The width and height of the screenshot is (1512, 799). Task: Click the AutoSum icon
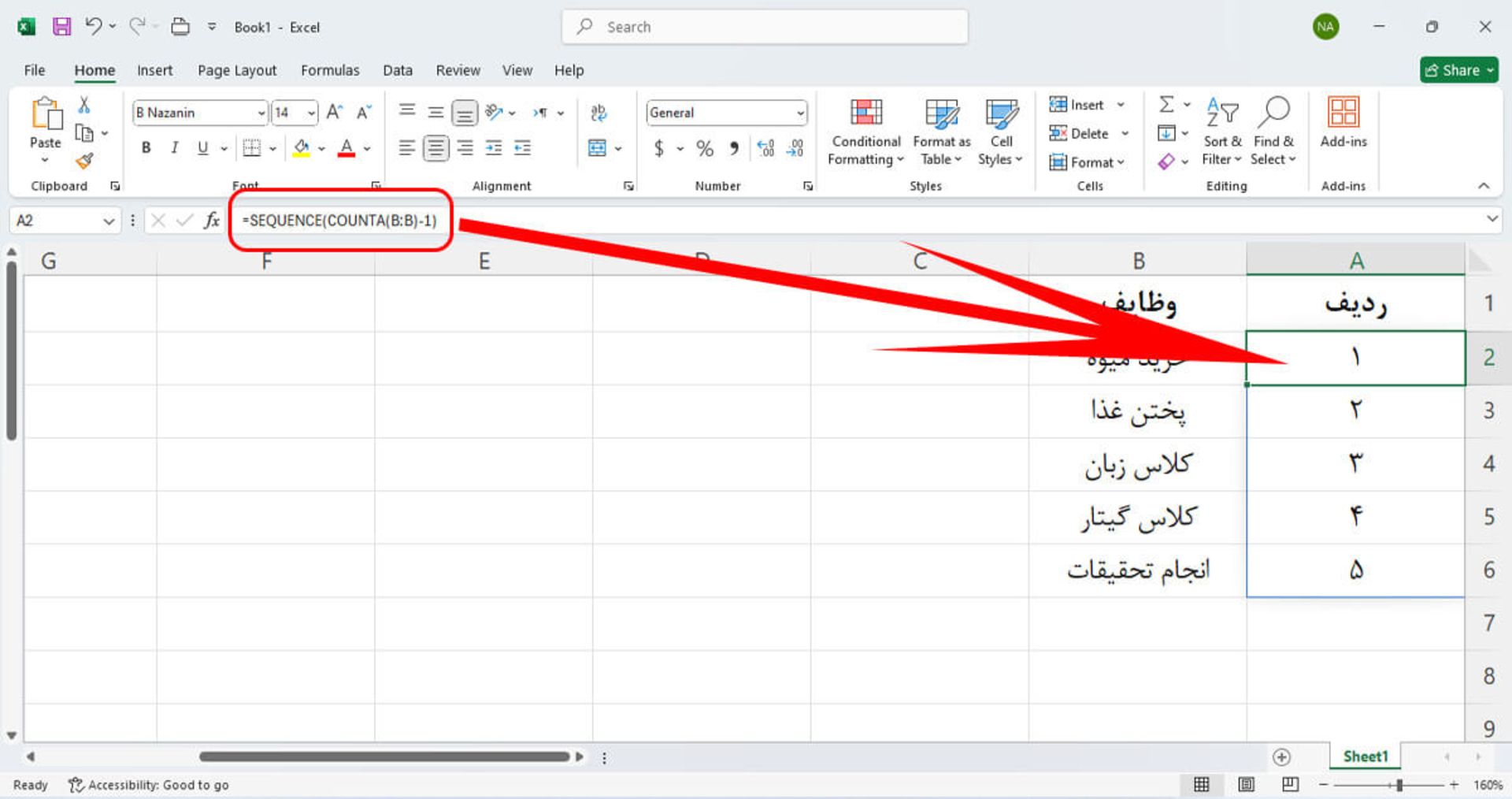[x=1165, y=104]
